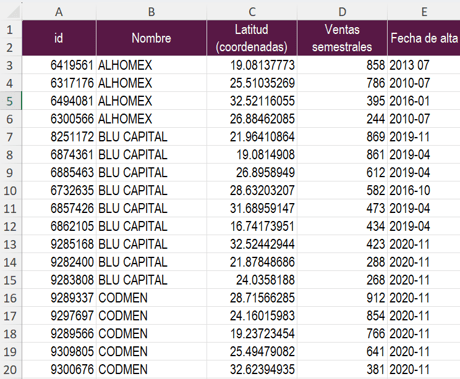Select column E header
This screenshot has width=460, height=379.
click(424, 12)
